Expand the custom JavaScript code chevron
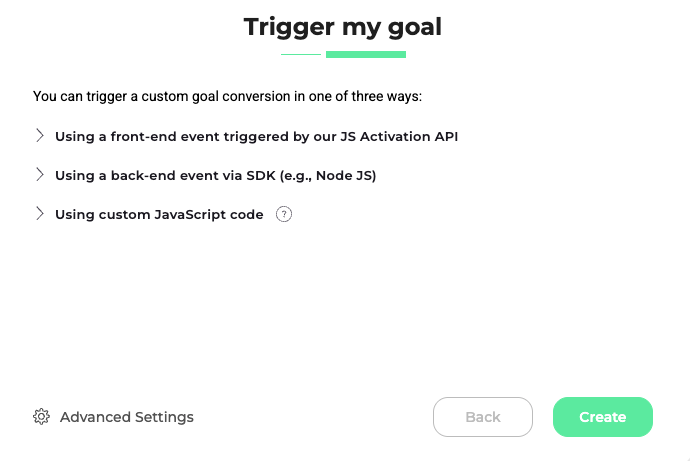This screenshot has height=461, width=690. pos(40,214)
